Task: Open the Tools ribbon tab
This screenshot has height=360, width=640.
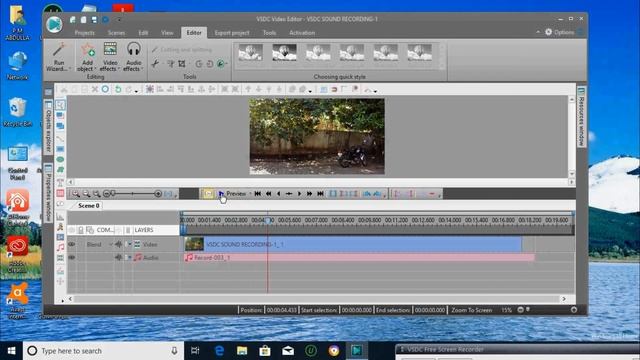Action: (x=269, y=33)
